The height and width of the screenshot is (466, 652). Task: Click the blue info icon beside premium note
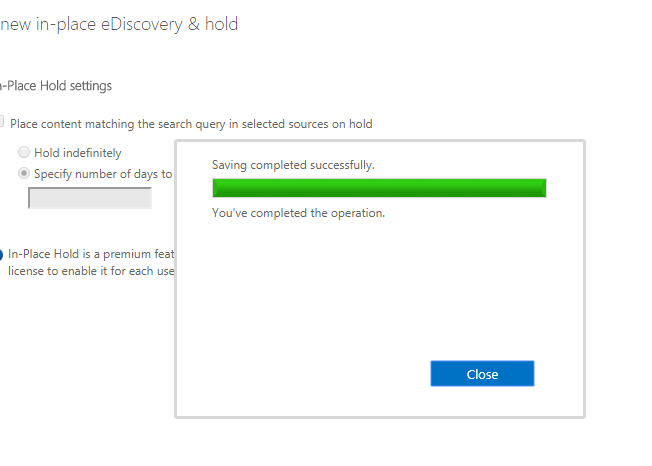[x=1, y=254]
